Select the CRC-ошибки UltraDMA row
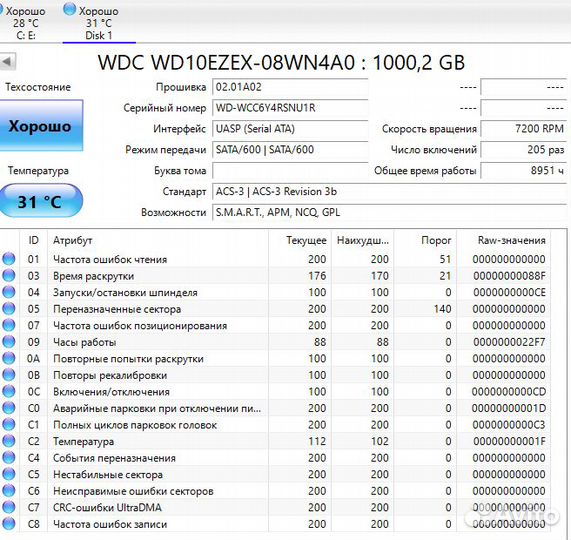 [x=275, y=508]
